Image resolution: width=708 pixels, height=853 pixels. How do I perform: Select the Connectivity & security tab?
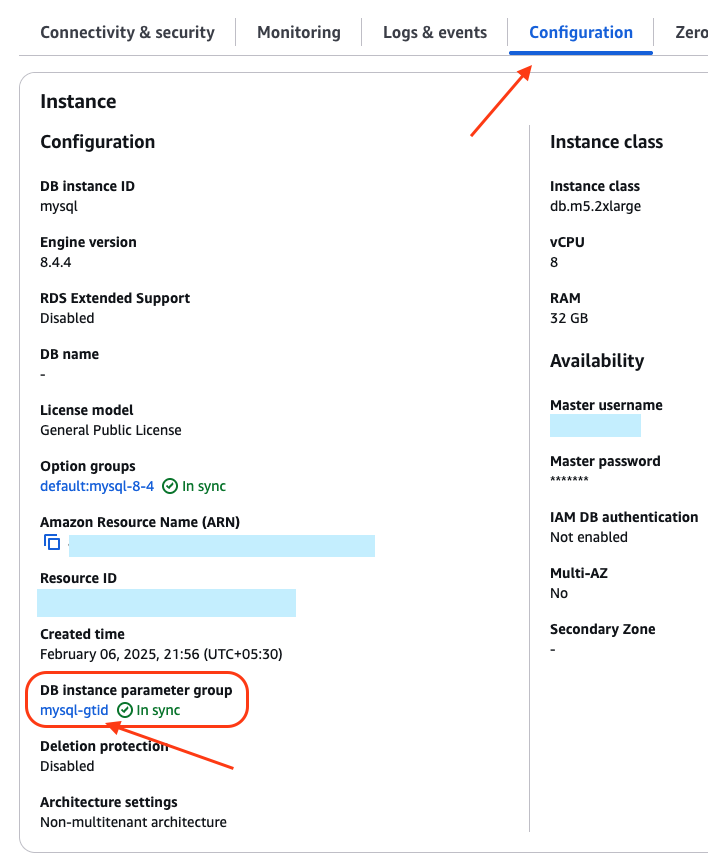(x=127, y=32)
